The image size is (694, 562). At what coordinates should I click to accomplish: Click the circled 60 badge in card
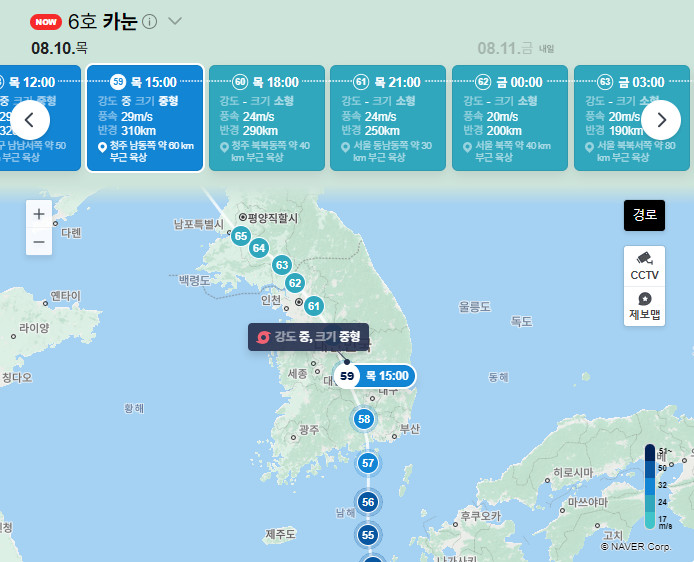[240, 82]
